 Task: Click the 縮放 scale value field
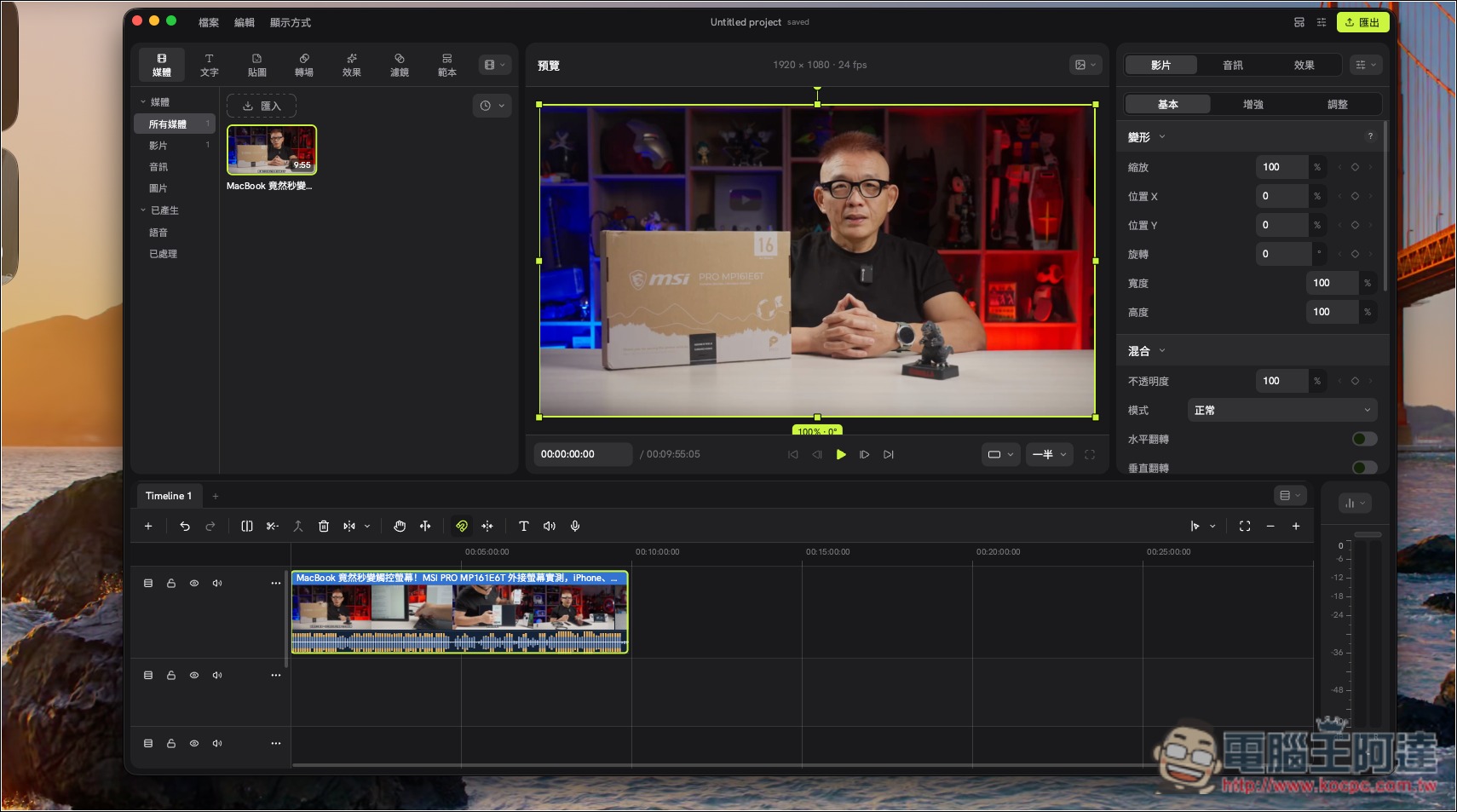point(1281,167)
